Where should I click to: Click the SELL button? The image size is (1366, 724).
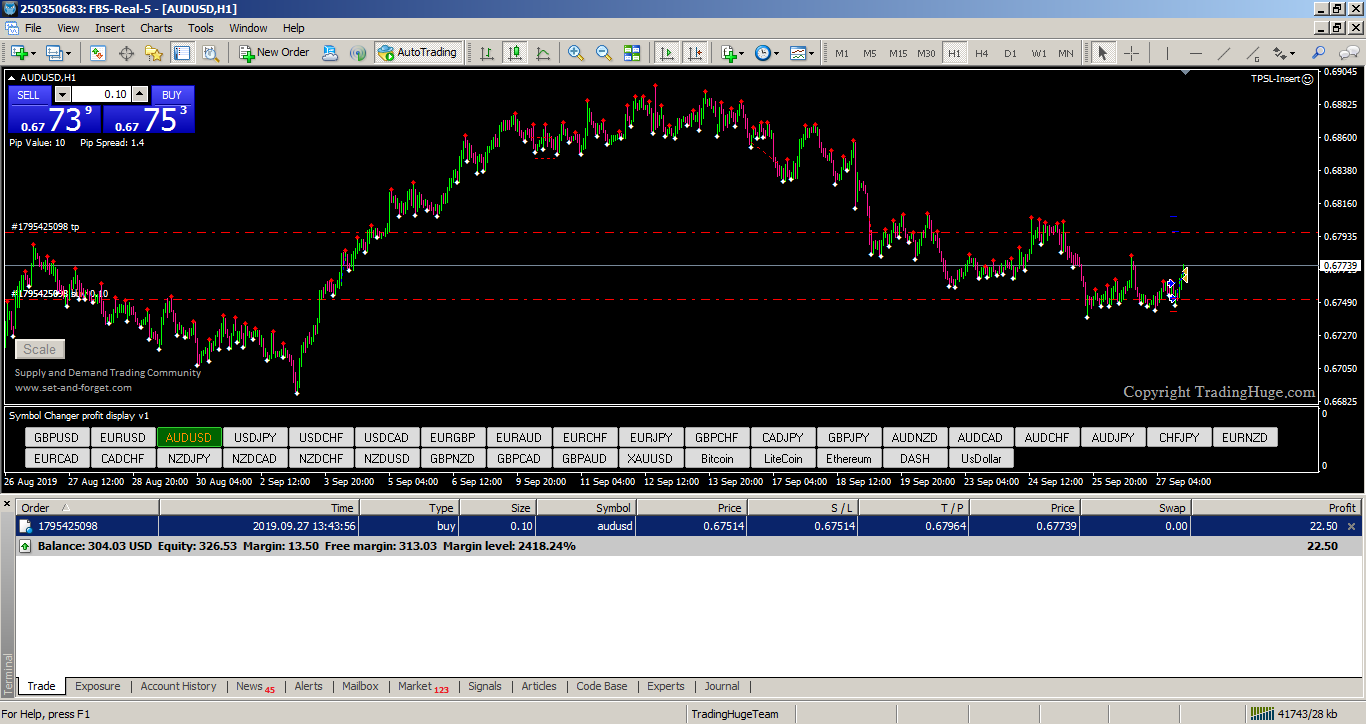28,95
